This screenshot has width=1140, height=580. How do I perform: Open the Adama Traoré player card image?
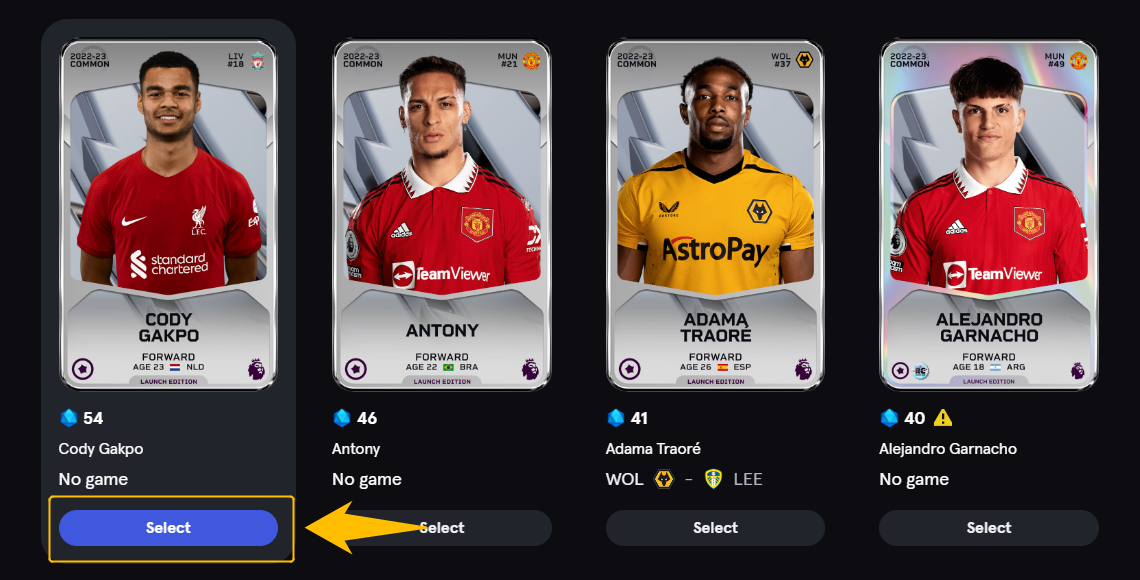tap(715, 215)
